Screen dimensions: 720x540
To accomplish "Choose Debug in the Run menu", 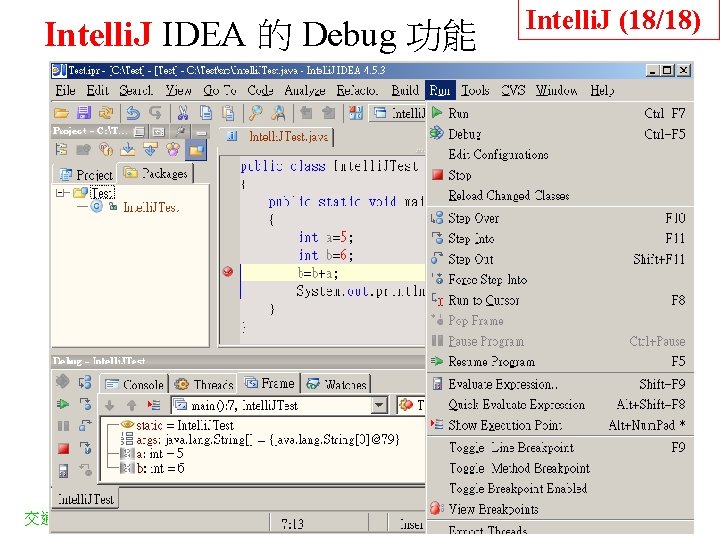I will coord(559,134).
